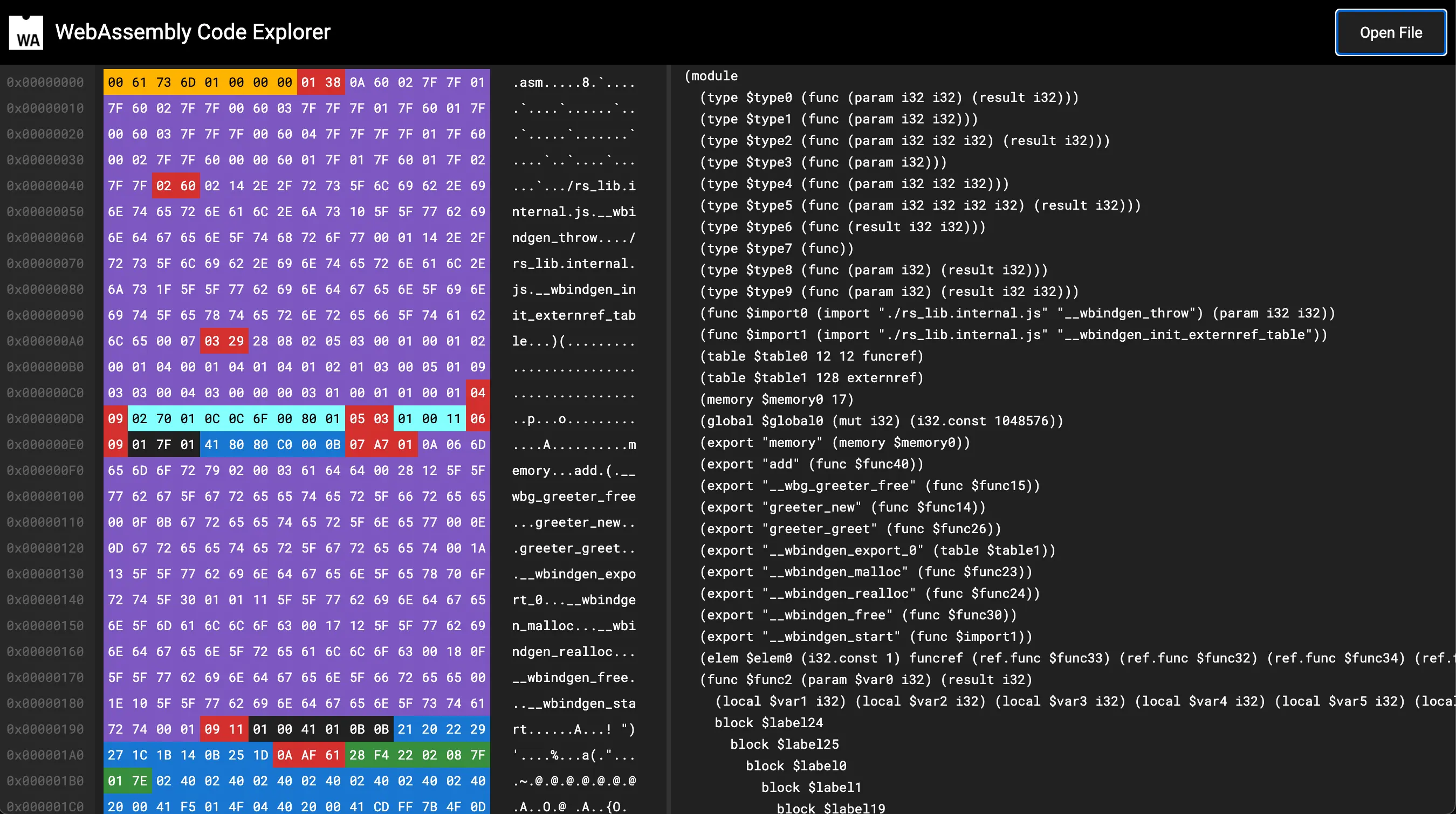Click the WA logo in the header

[26, 31]
